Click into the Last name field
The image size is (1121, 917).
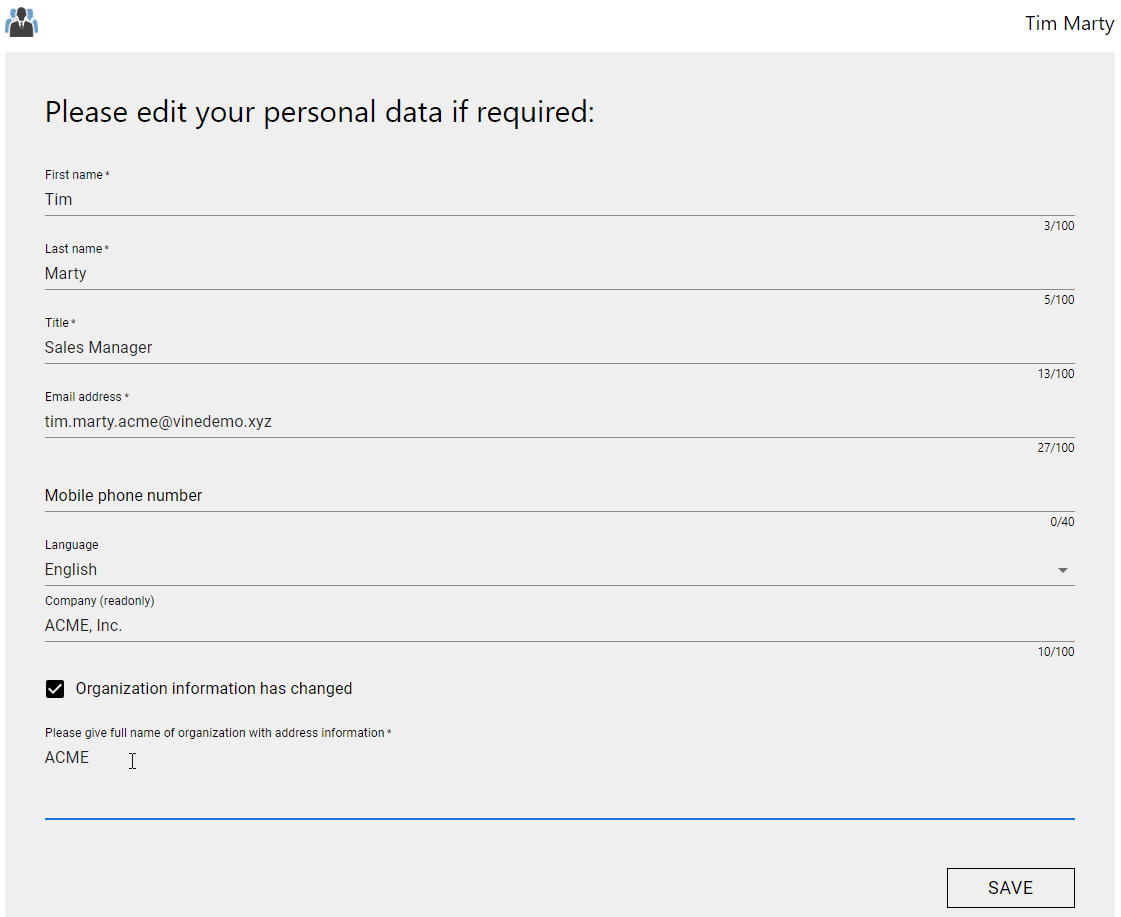coord(559,274)
